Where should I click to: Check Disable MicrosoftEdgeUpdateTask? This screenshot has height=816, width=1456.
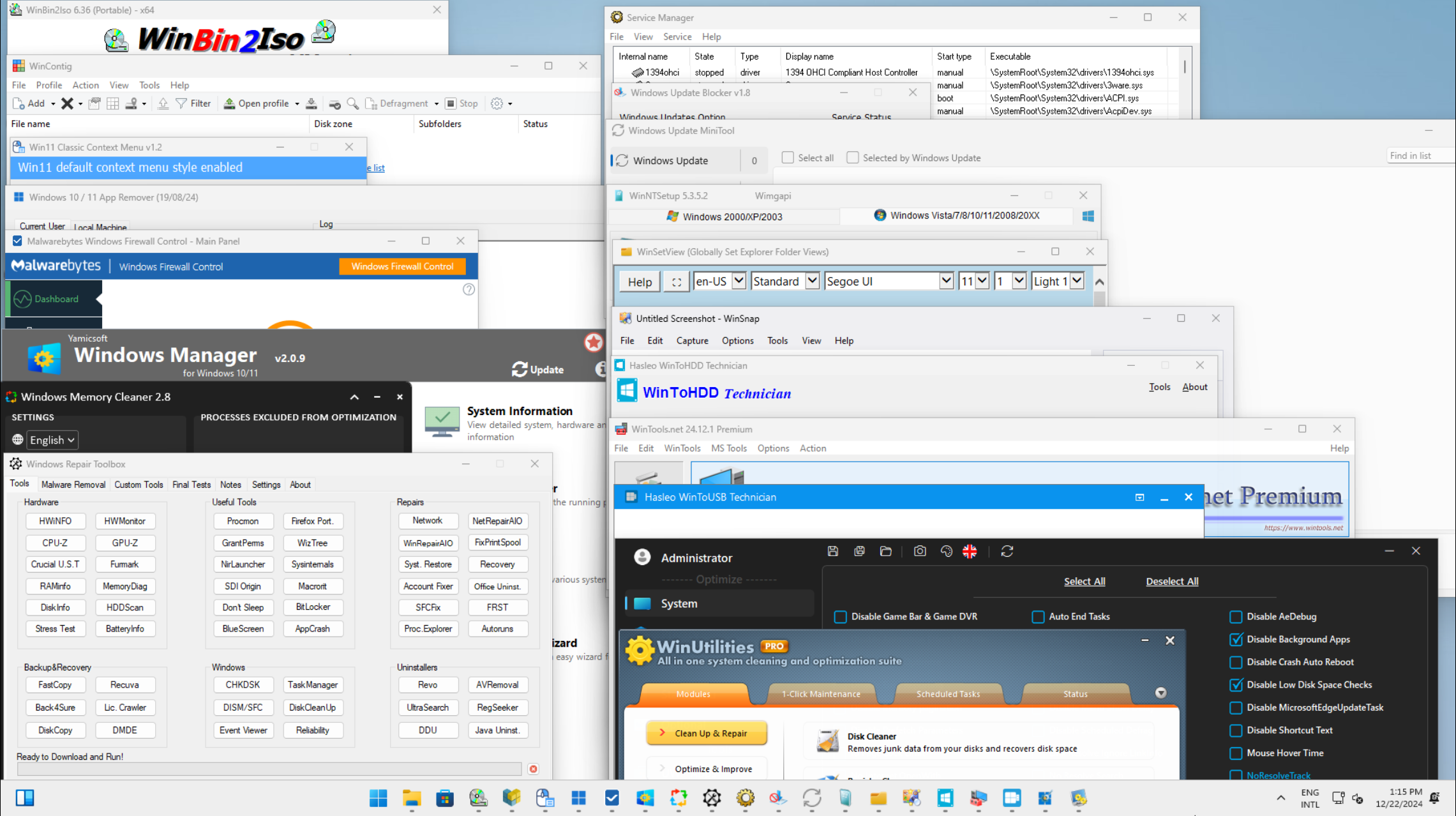tap(1236, 707)
